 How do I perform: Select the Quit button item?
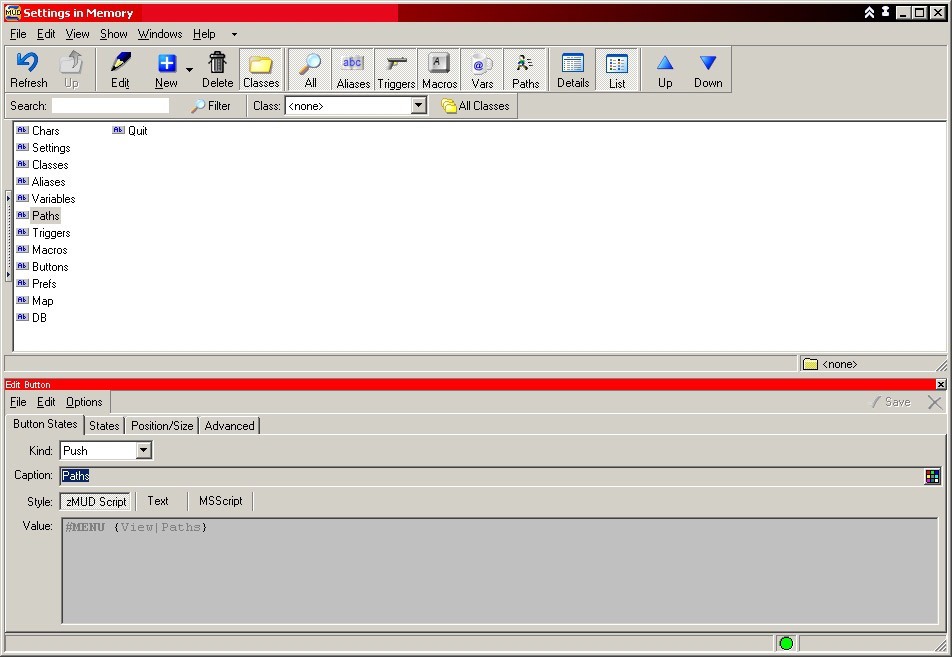tap(130, 131)
